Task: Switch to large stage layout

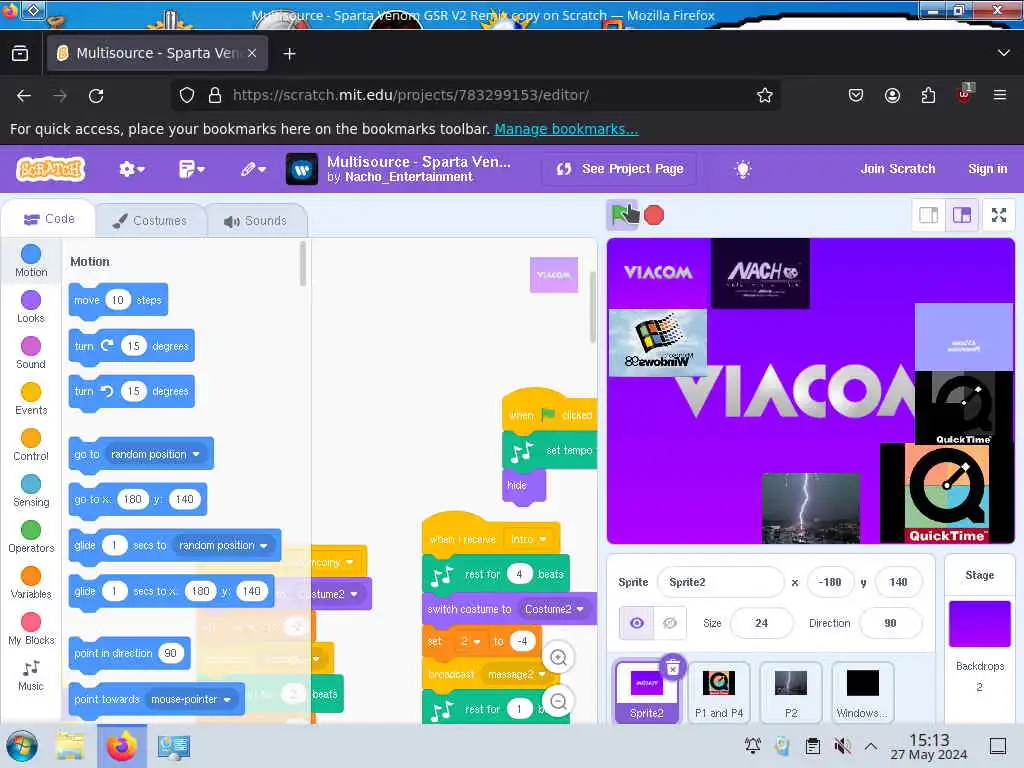Action: coord(962,215)
